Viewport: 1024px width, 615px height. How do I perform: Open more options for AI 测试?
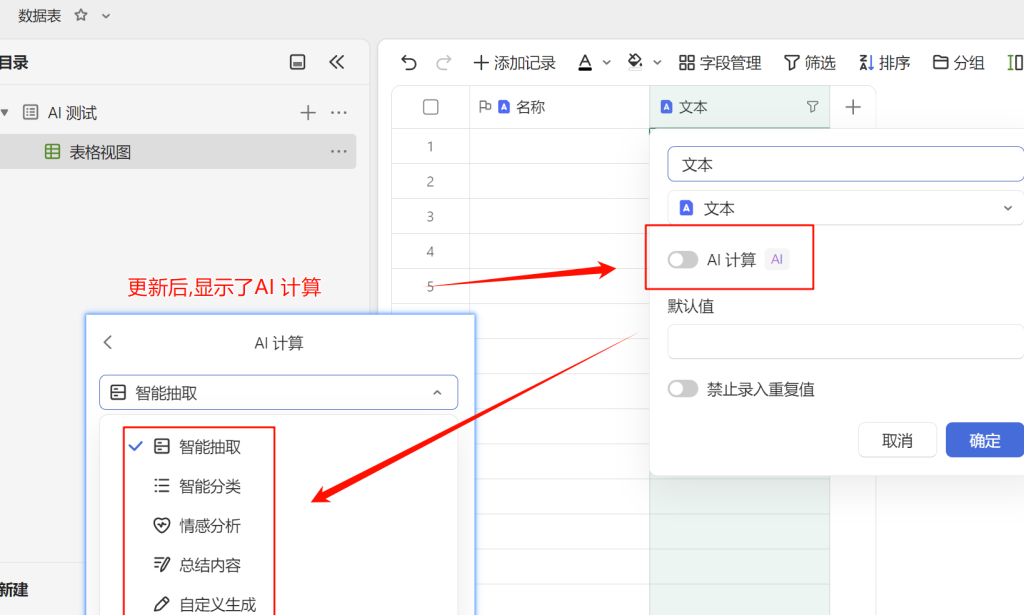(338, 113)
